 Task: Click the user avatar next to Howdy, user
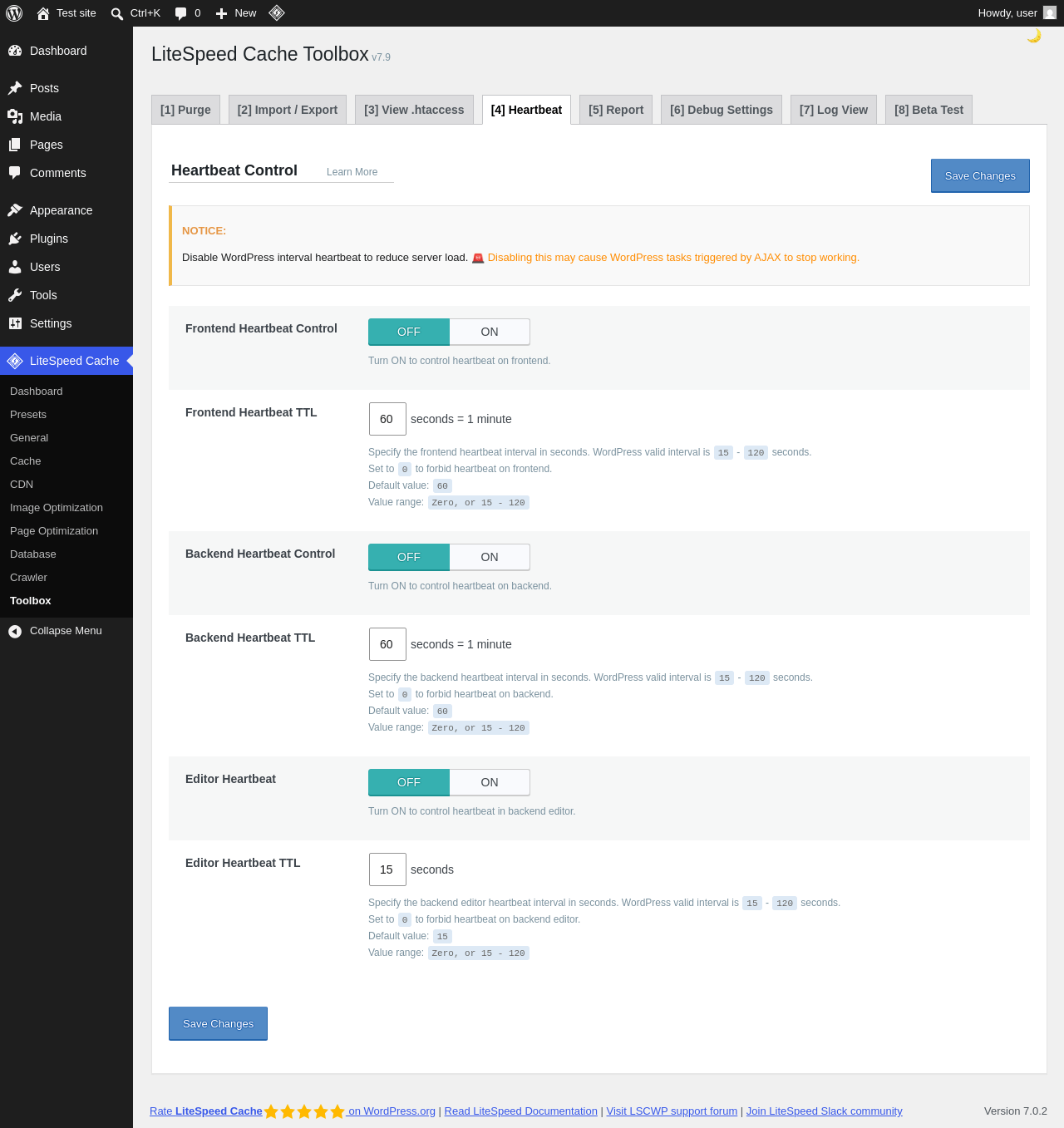tap(1050, 12)
